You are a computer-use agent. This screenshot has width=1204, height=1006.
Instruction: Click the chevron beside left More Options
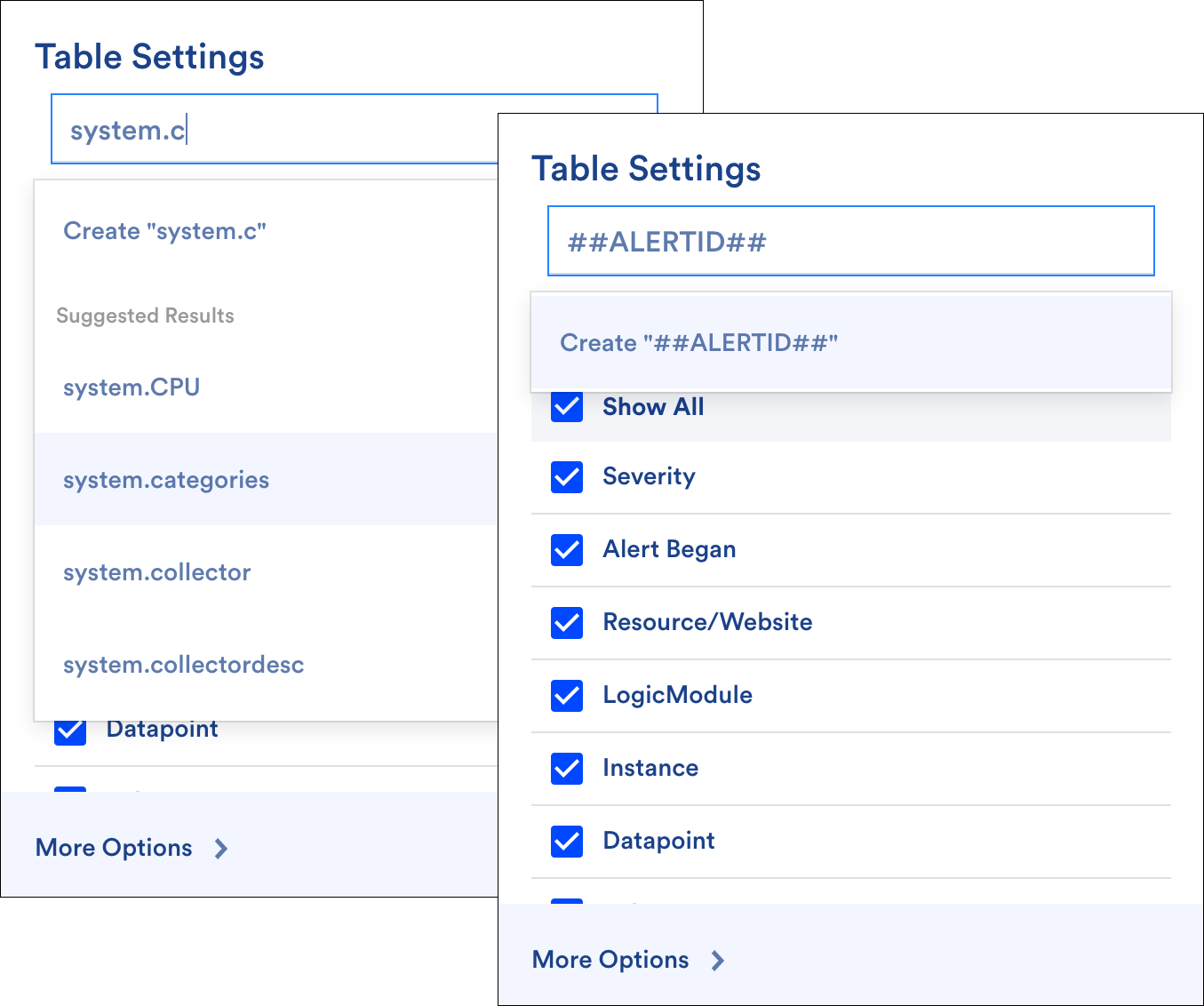tap(220, 849)
